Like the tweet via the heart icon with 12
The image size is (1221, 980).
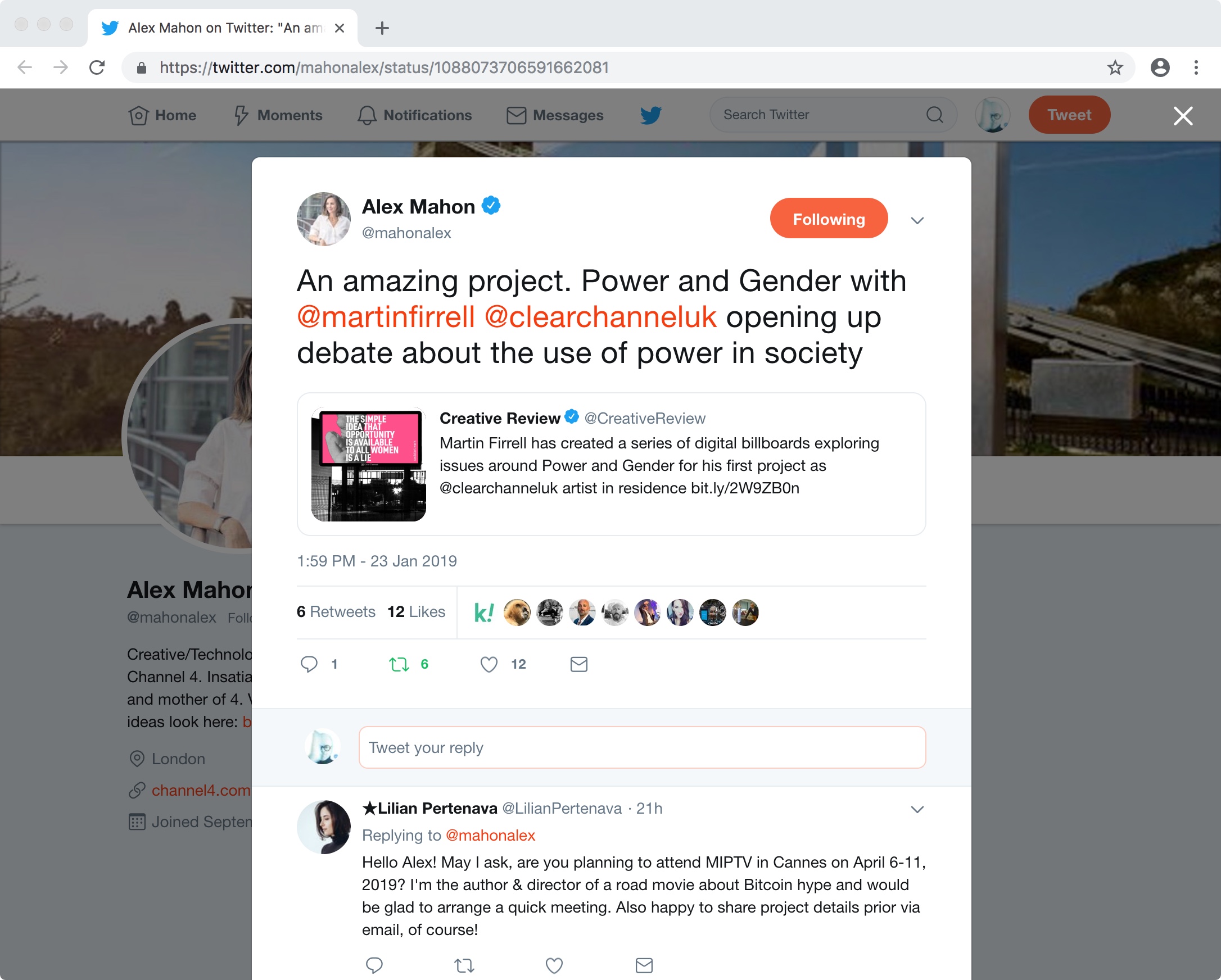point(489,664)
